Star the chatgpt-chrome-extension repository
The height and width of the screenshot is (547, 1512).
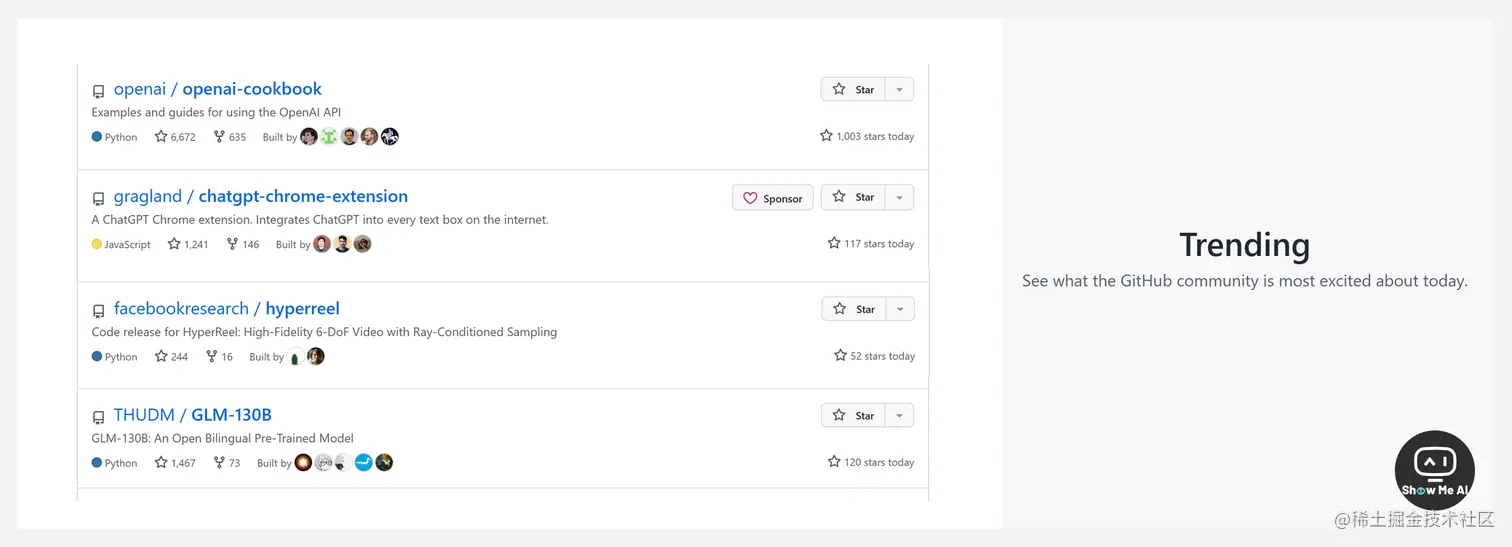853,197
